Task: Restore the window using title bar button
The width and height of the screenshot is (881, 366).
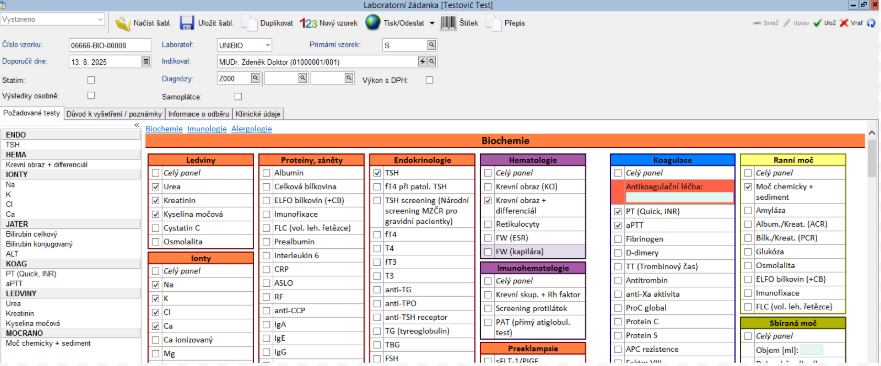Action: (x=864, y=4)
